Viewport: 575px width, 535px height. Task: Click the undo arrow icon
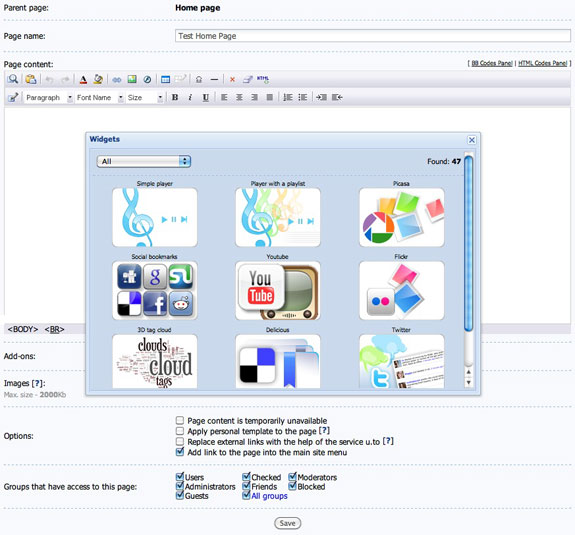pyautogui.click(x=49, y=79)
